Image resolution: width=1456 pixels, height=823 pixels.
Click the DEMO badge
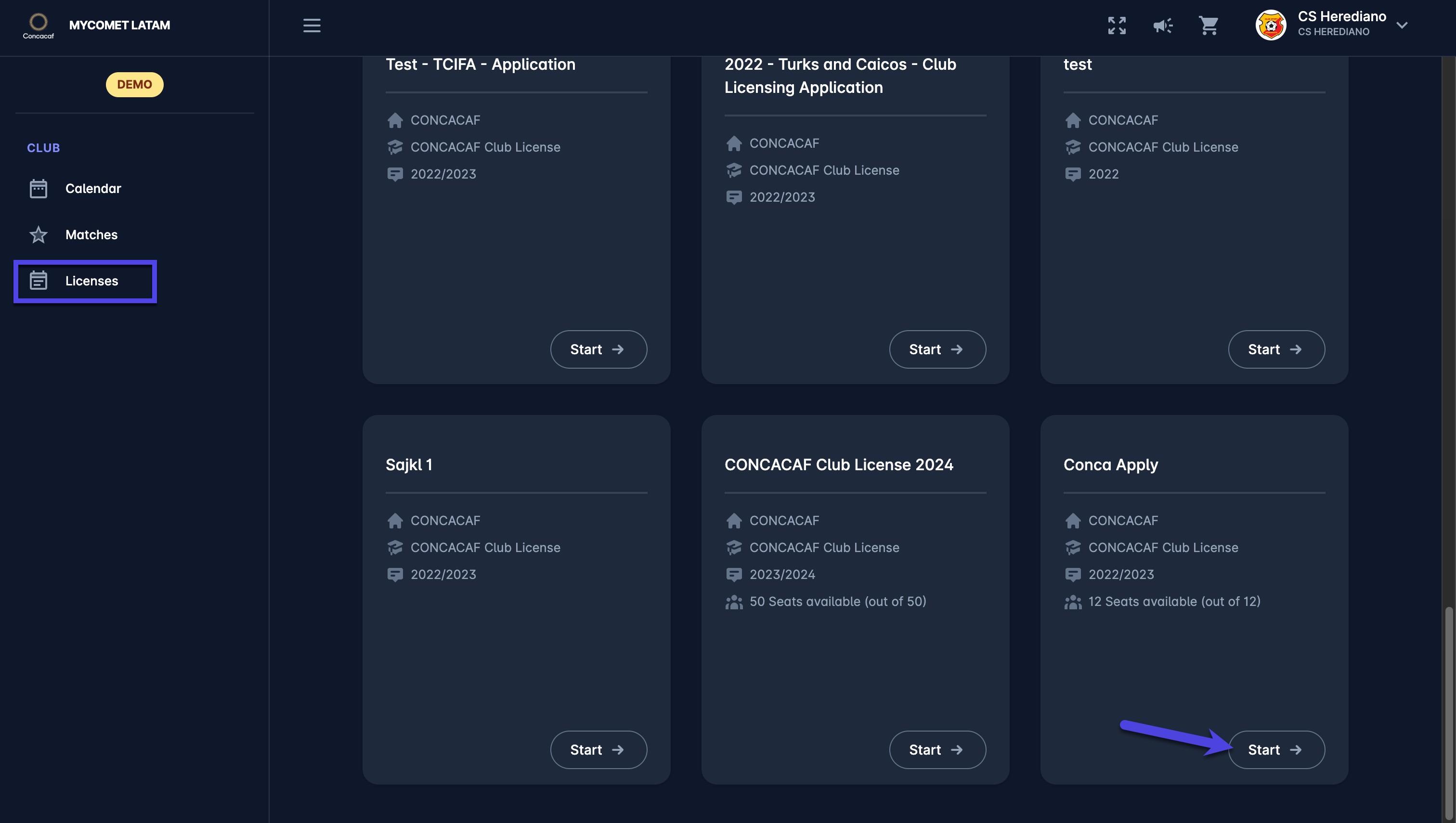[x=134, y=85]
